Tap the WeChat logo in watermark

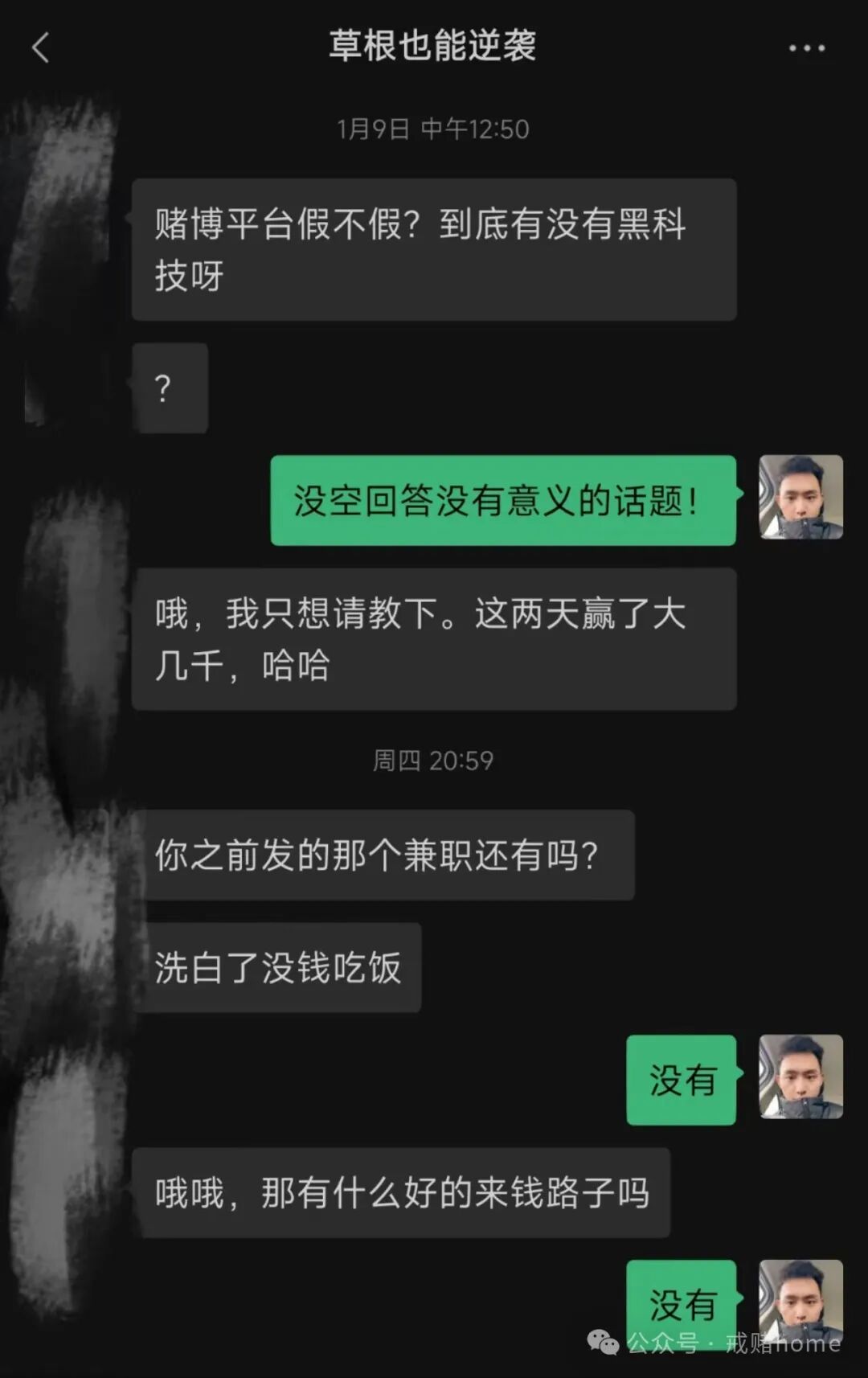coord(604,1342)
